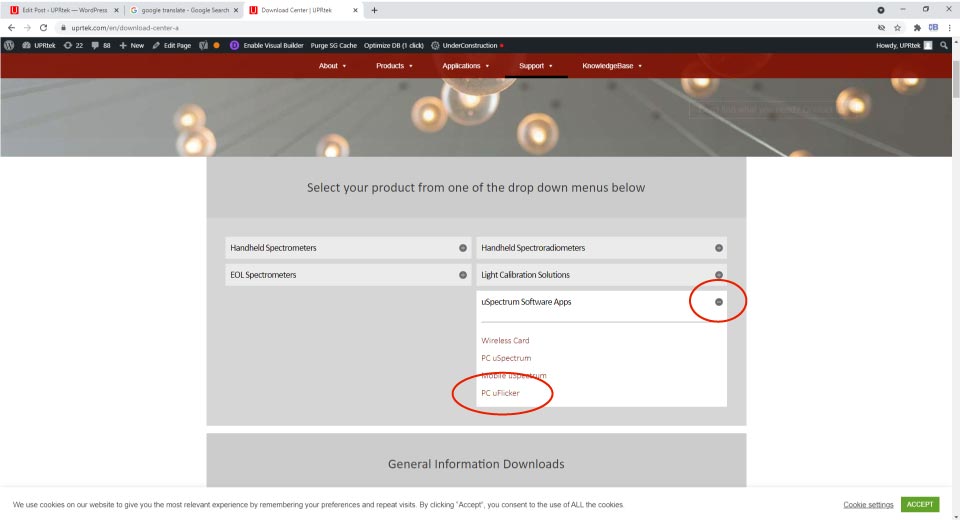The image size is (960, 520).
Task: Open Cookie settings
Action: coord(868,505)
